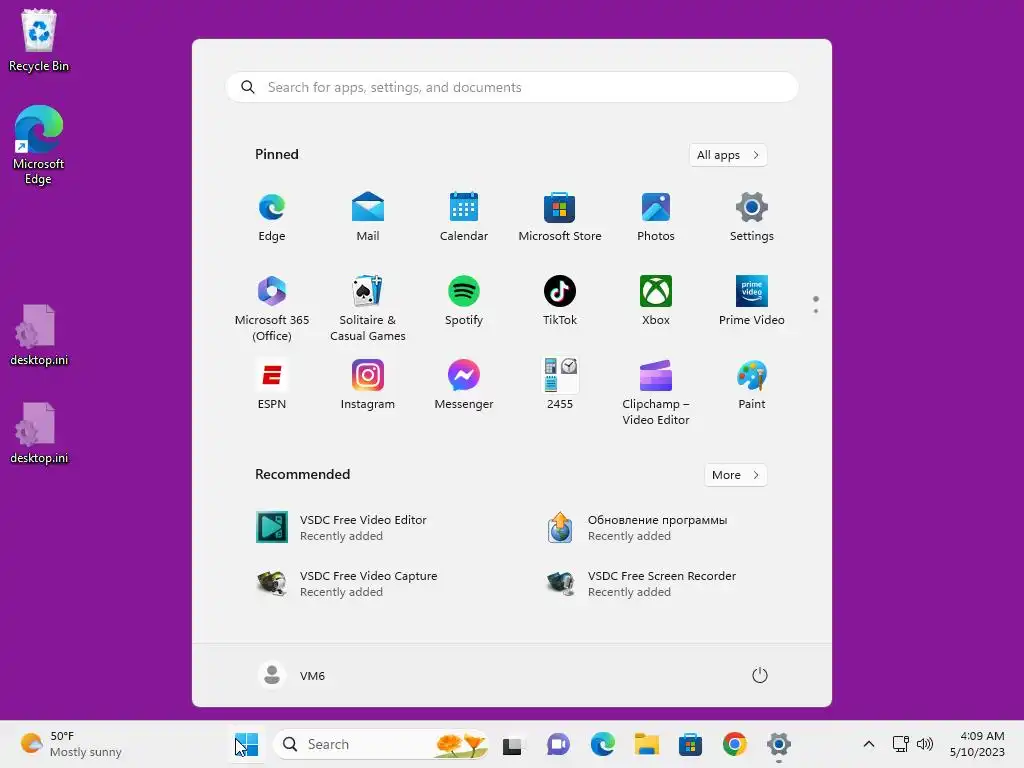
Task: Switch to Settings on the taskbar
Action: (778, 744)
